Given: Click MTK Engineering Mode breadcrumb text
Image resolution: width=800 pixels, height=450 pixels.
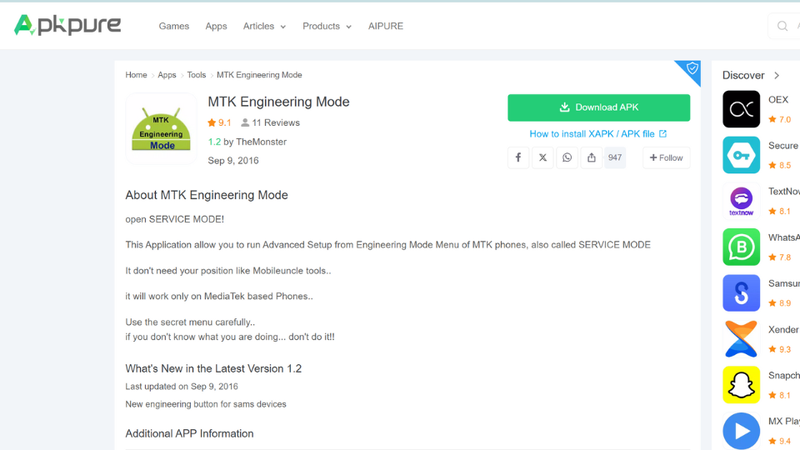Looking at the screenshot, I should pyautogui.click(x=259, y=75).
